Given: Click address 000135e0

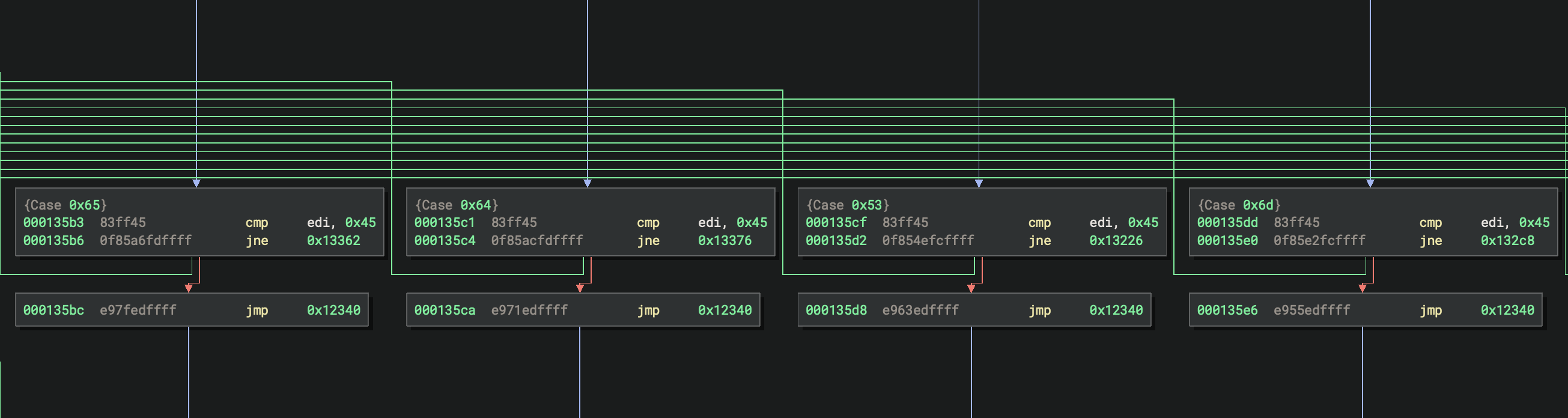Looking at the screenshot, I should point(1228,240).
